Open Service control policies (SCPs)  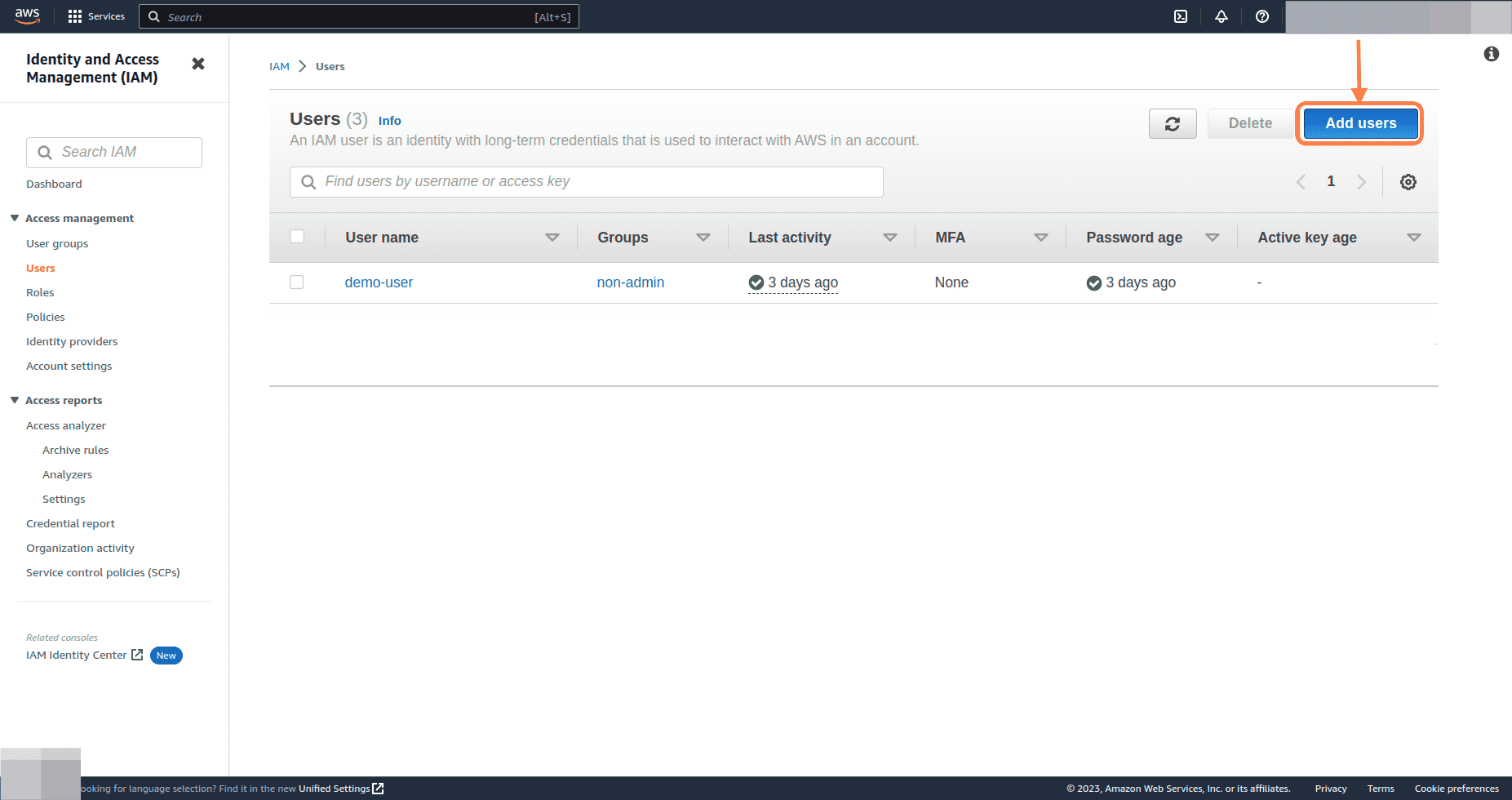click(103, 572)
